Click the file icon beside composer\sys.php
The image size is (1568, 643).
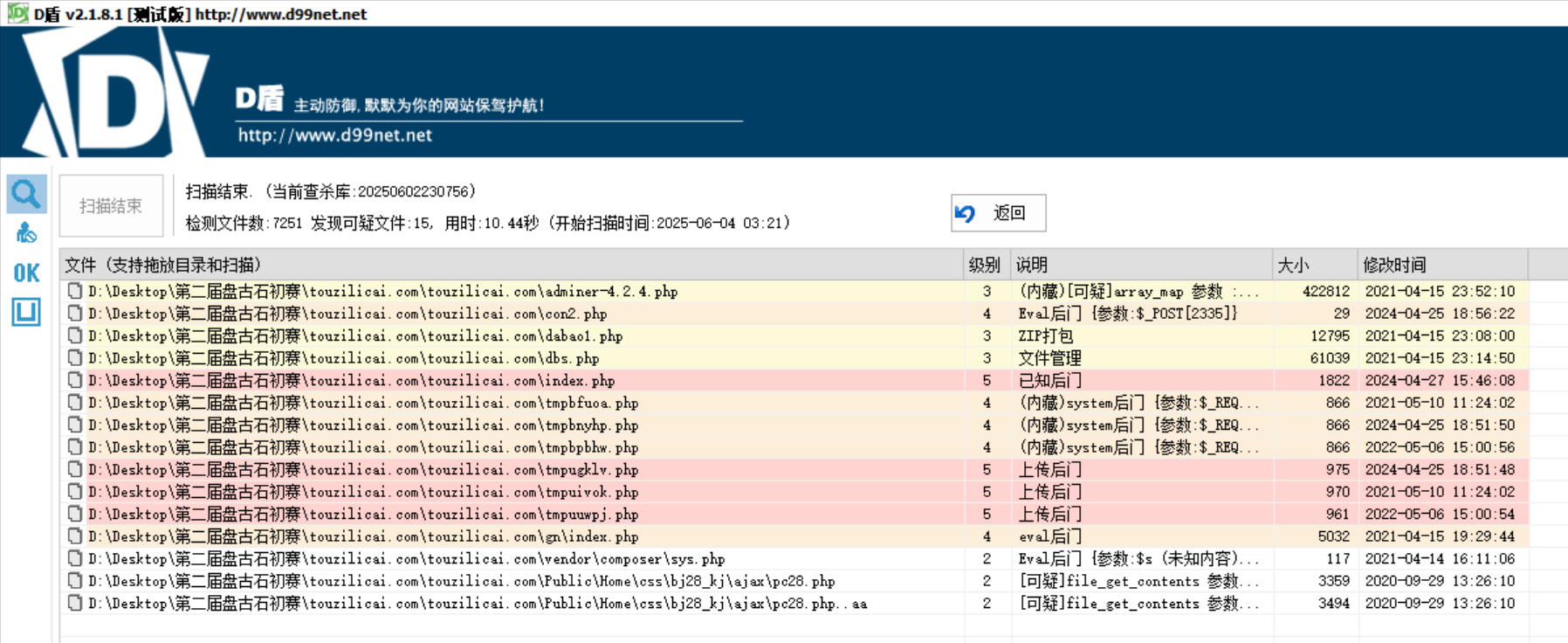tap(75, 558)
